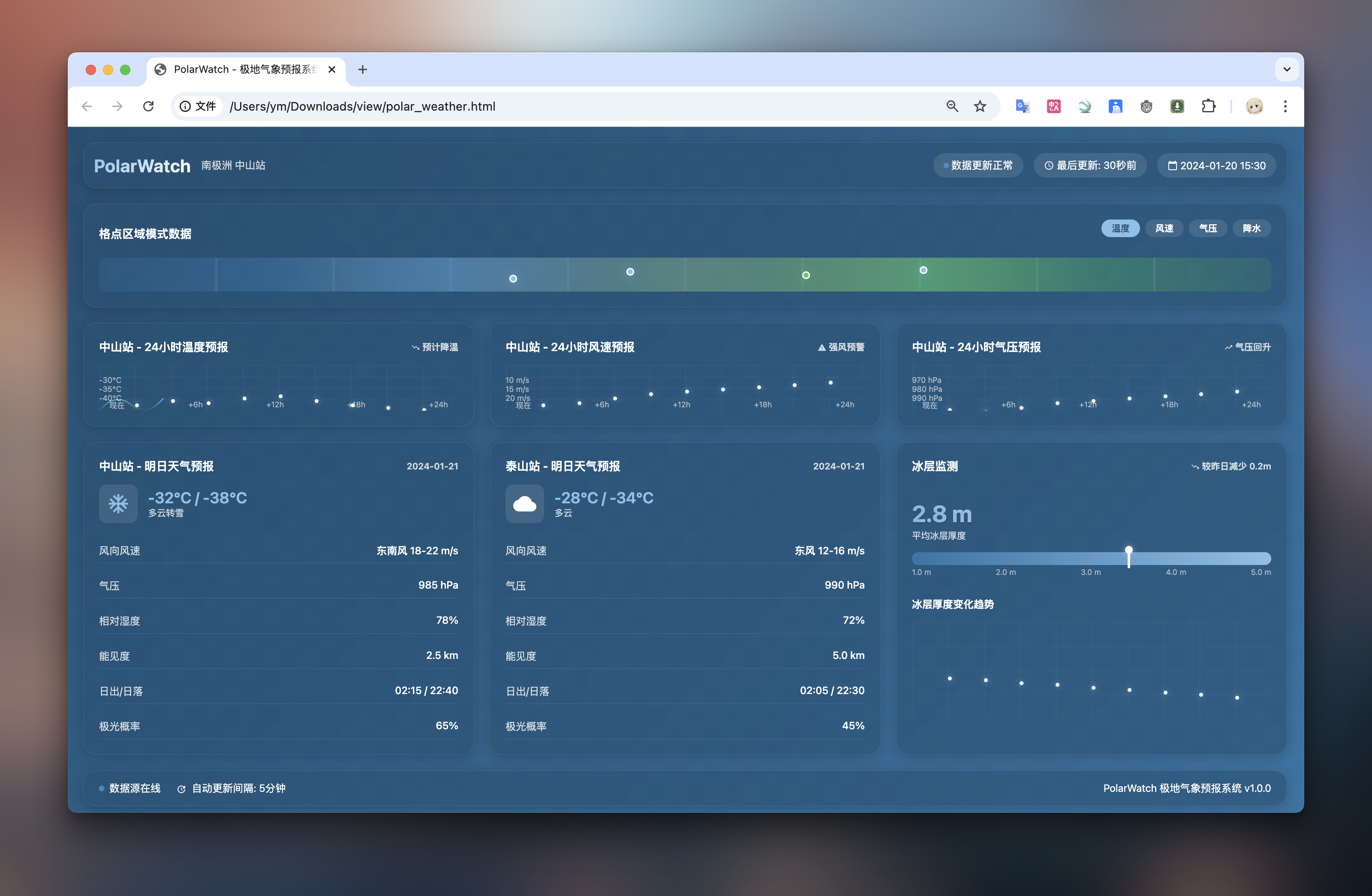Click the zoom magnifier icon in address bar
The image size is (1372, 896).
[x=952, y=106]
